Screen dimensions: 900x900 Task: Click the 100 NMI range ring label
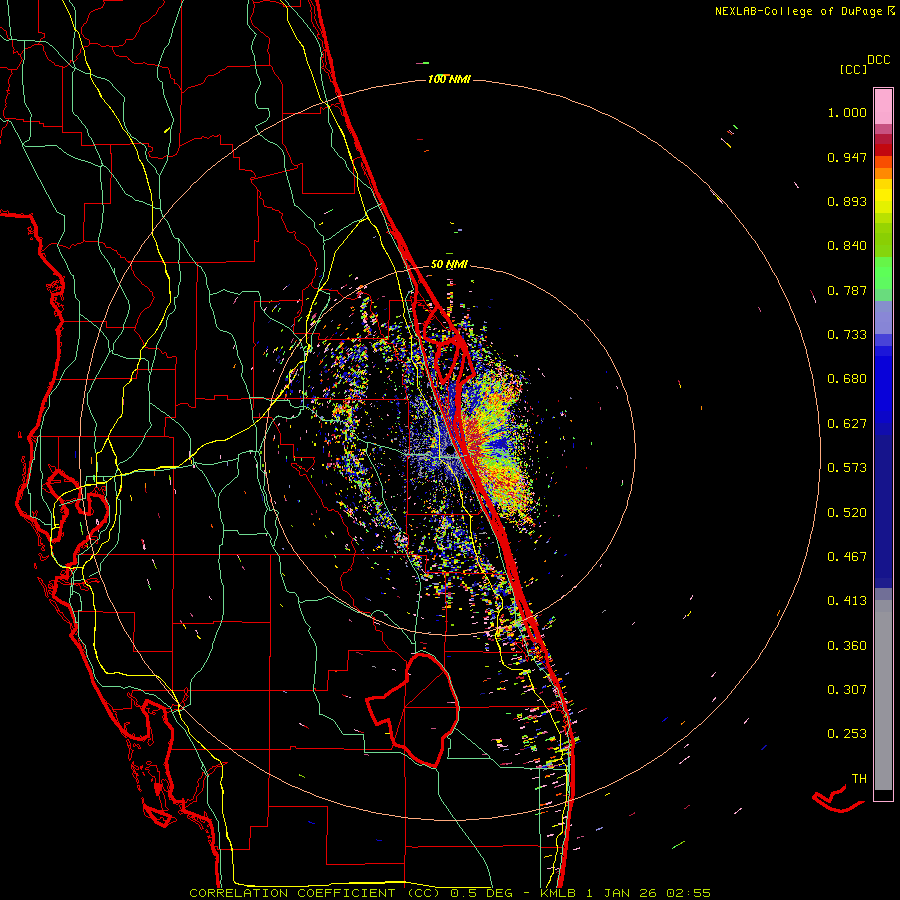449,79
